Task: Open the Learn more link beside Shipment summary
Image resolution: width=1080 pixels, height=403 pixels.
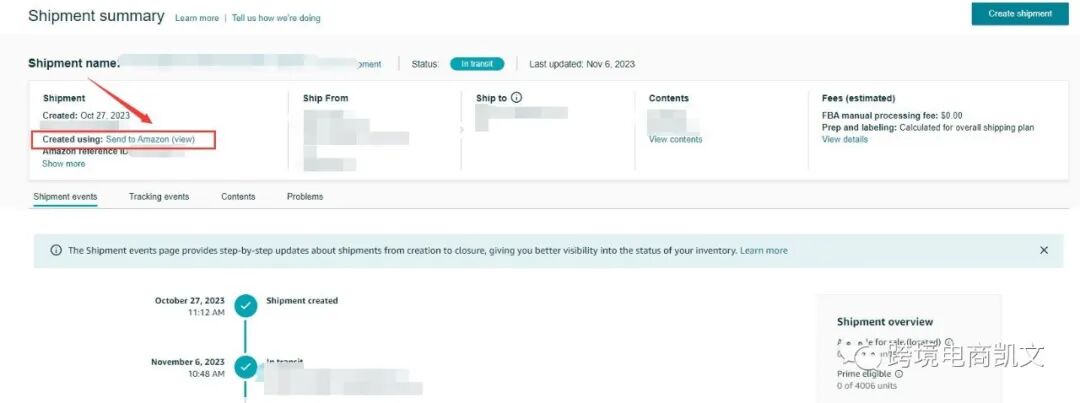Action: (x=196, y=19)
